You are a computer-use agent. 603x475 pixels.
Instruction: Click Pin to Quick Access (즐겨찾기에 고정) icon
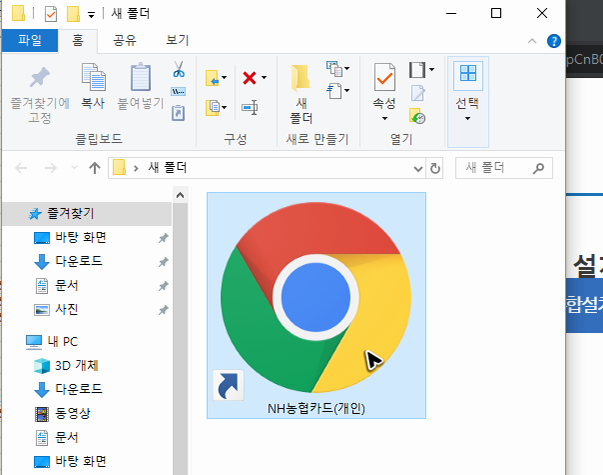coord(40,78)
